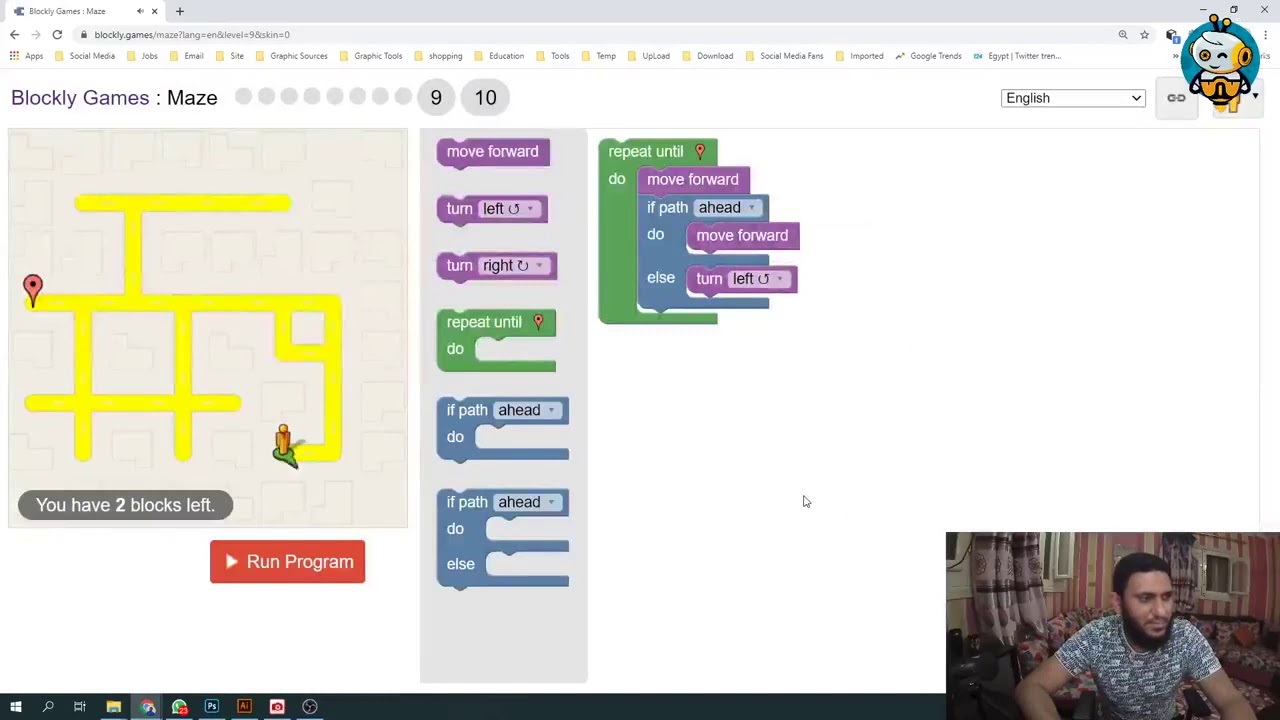Image resolution: width=1280 pixels, height=720 pixels.
Task: Open the Download bookmark folder
Action: [x=707, y=56]
